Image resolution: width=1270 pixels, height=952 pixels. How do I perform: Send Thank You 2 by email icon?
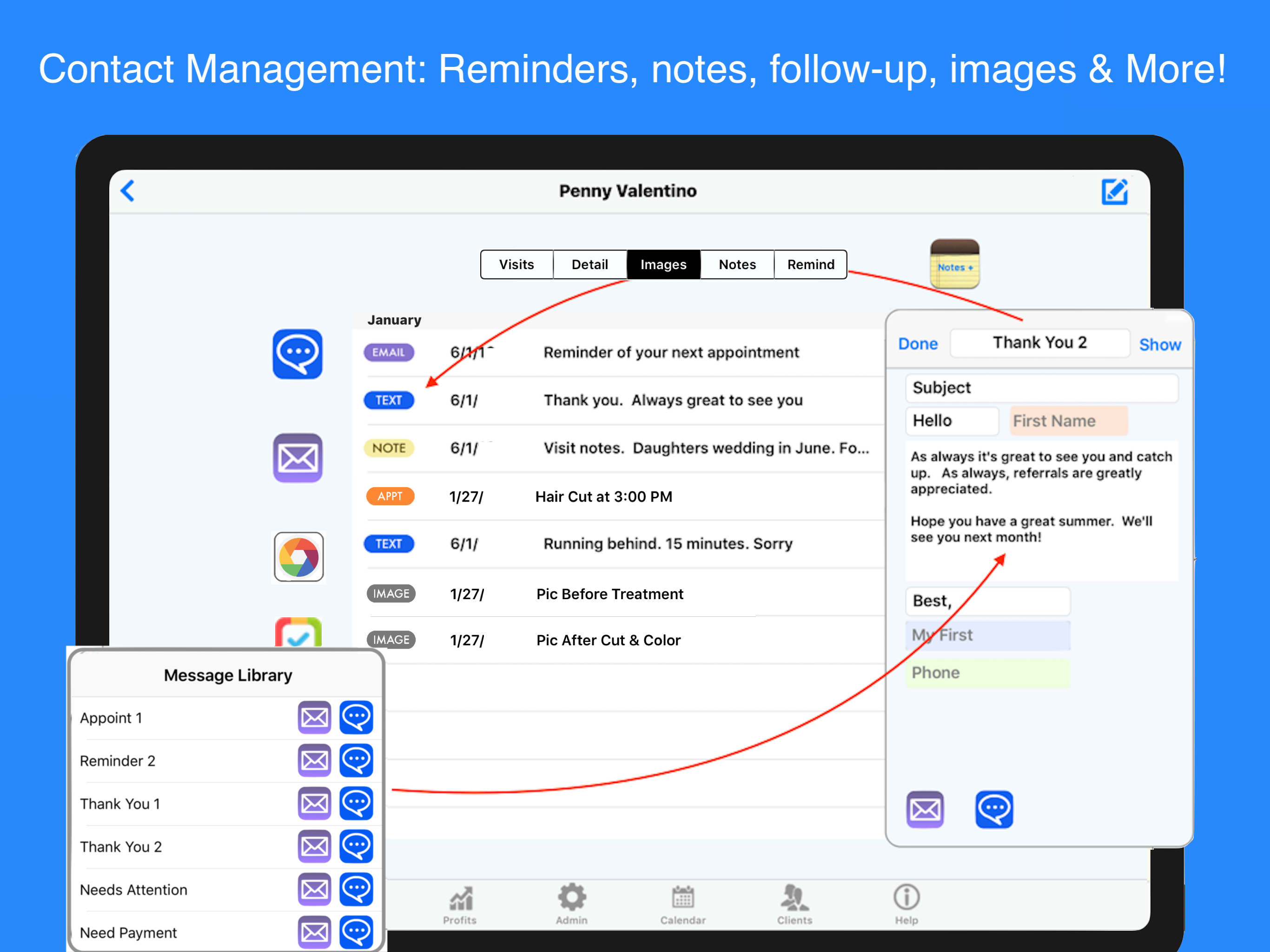[x=315, y=846]
